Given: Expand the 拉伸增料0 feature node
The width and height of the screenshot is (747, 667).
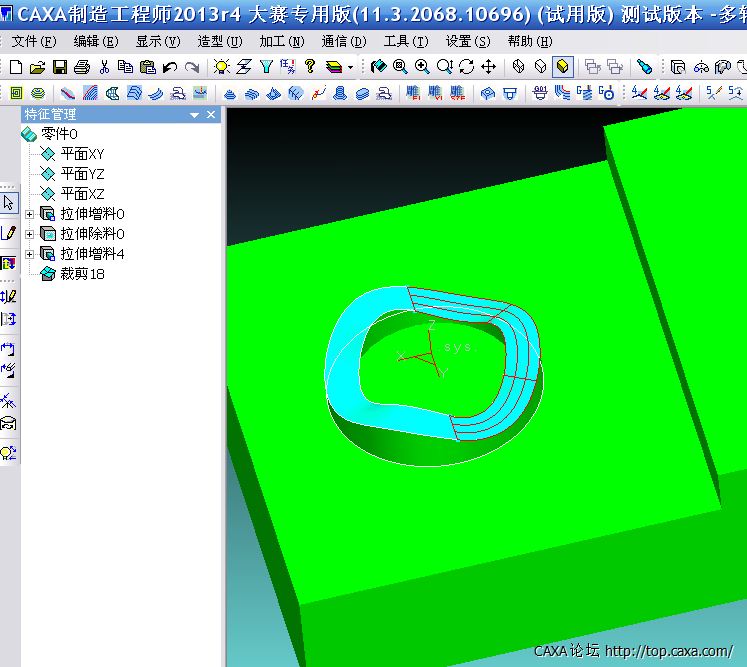Looking at the screenshot, I should click(x=29, y=214).
